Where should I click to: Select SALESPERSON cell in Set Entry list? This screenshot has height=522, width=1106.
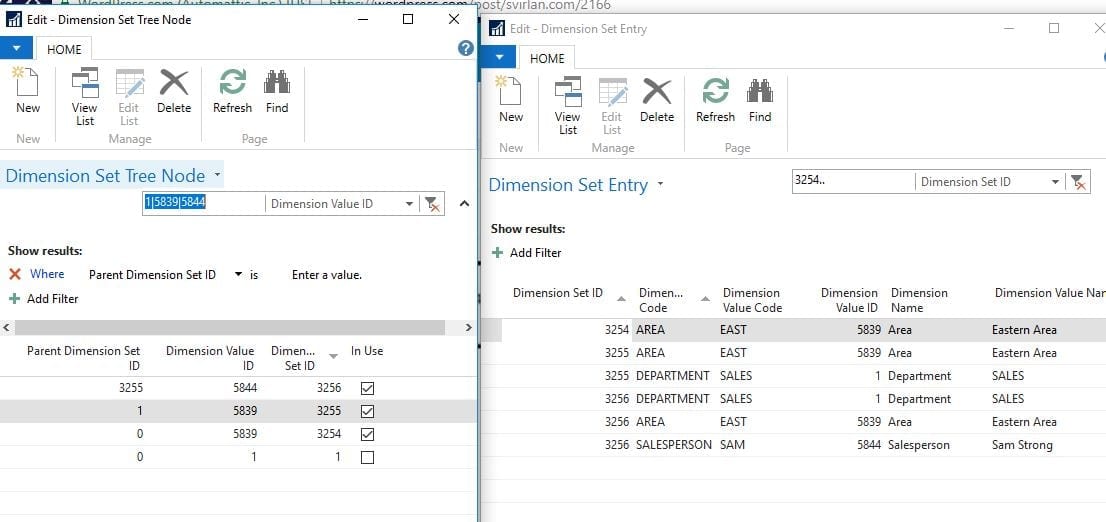(x=674, y=445)
